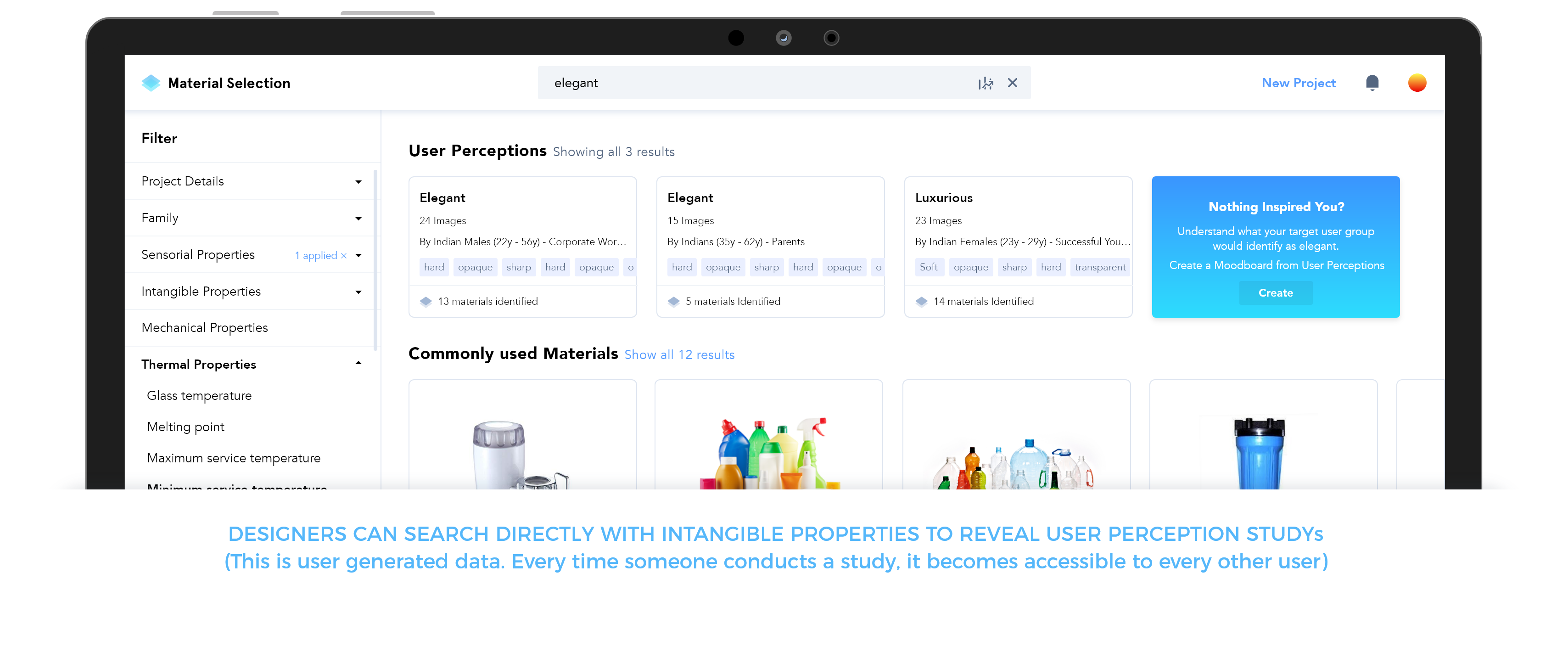
Task: Click Show all 12 results link
Action: 679,354
